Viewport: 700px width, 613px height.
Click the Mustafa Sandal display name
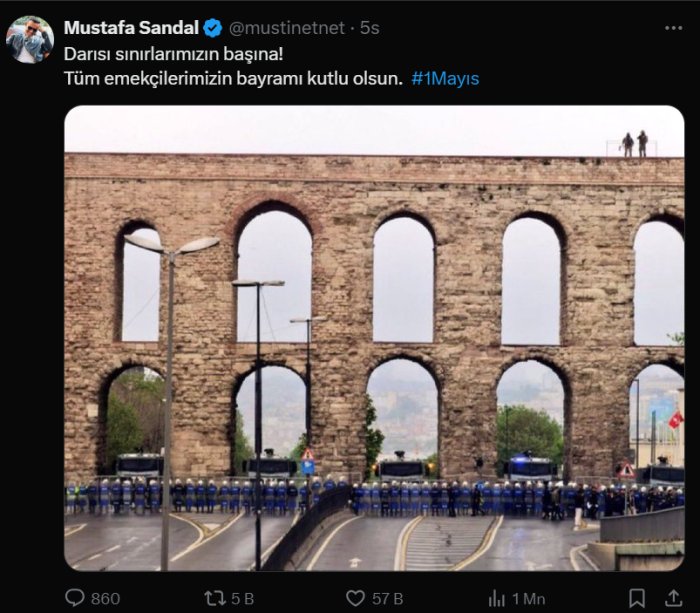[x=132, y=28]
